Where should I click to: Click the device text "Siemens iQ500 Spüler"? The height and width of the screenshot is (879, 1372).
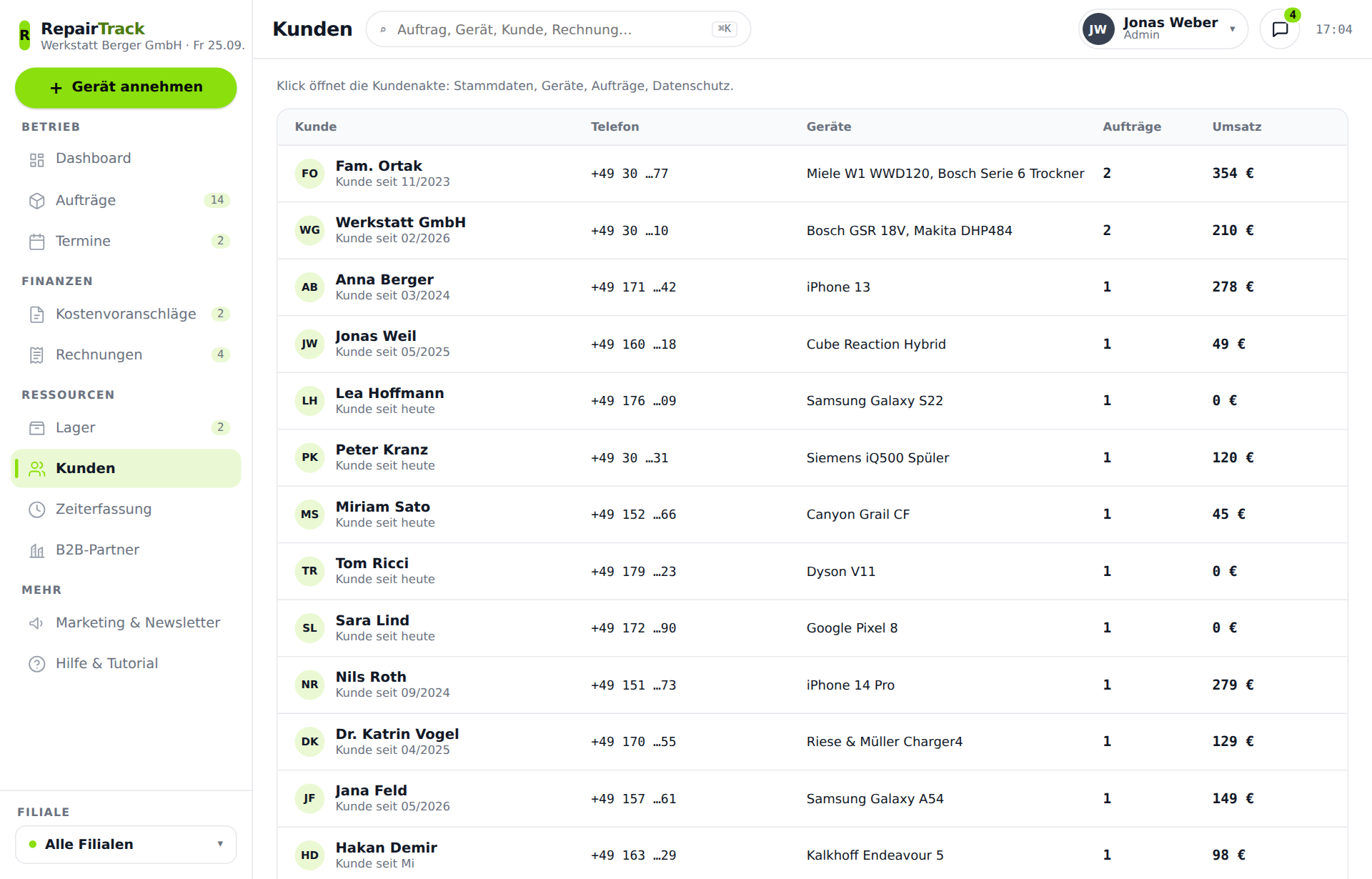coord(878,458)
